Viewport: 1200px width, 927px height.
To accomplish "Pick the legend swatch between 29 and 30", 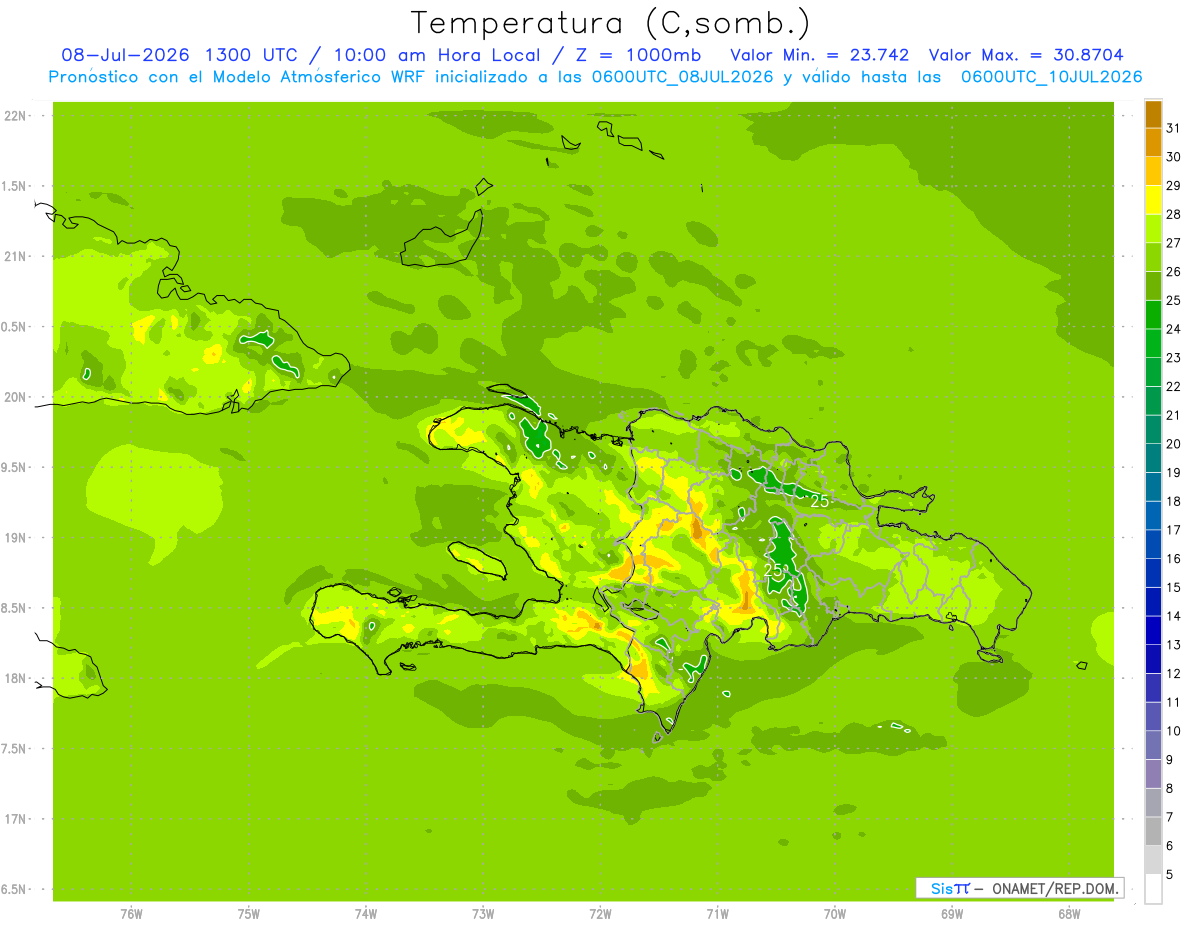I will tap(1153, 171).
